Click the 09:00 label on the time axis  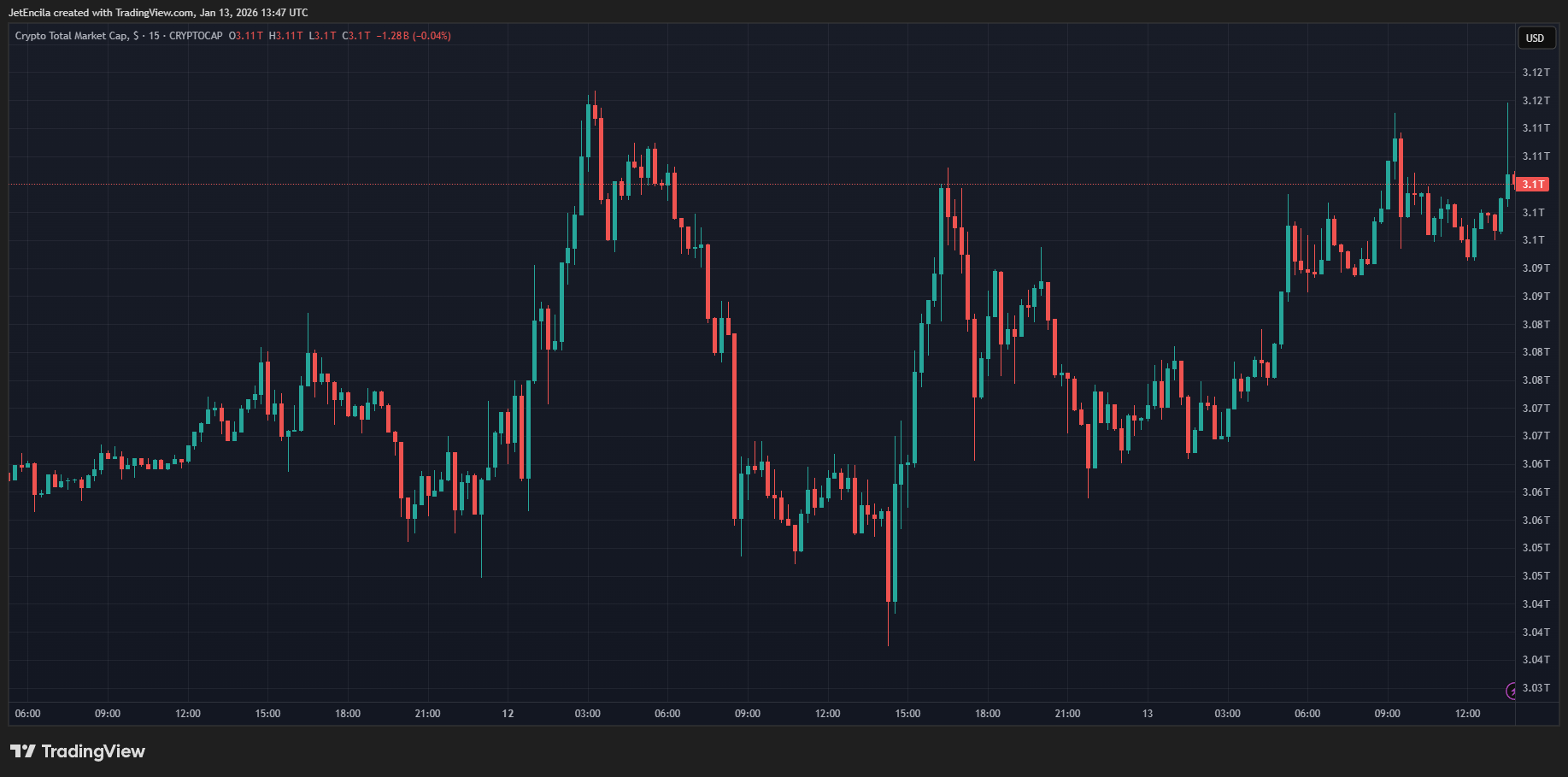[x=109, y=713]
